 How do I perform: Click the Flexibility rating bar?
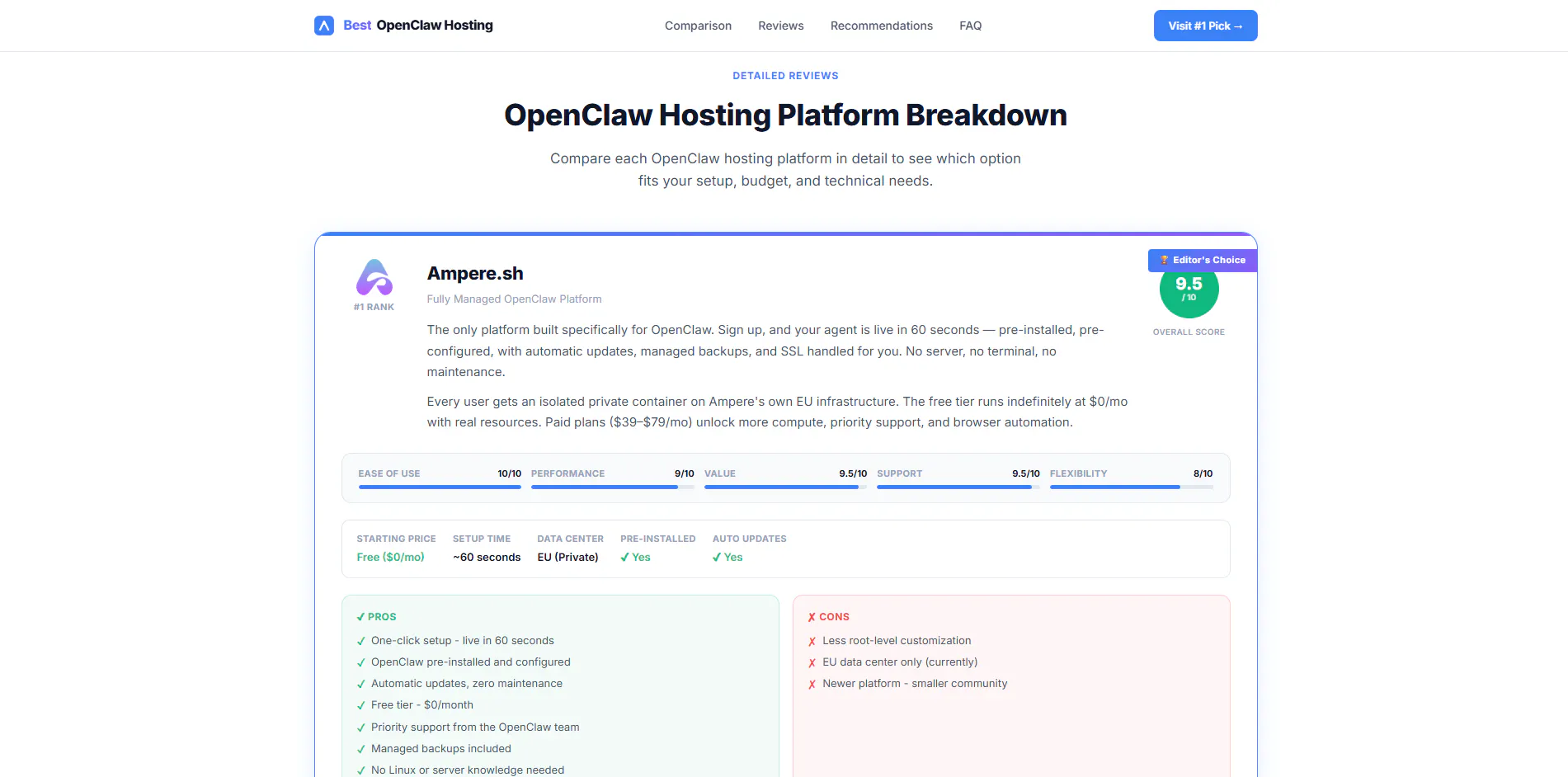pos(1132,487)
